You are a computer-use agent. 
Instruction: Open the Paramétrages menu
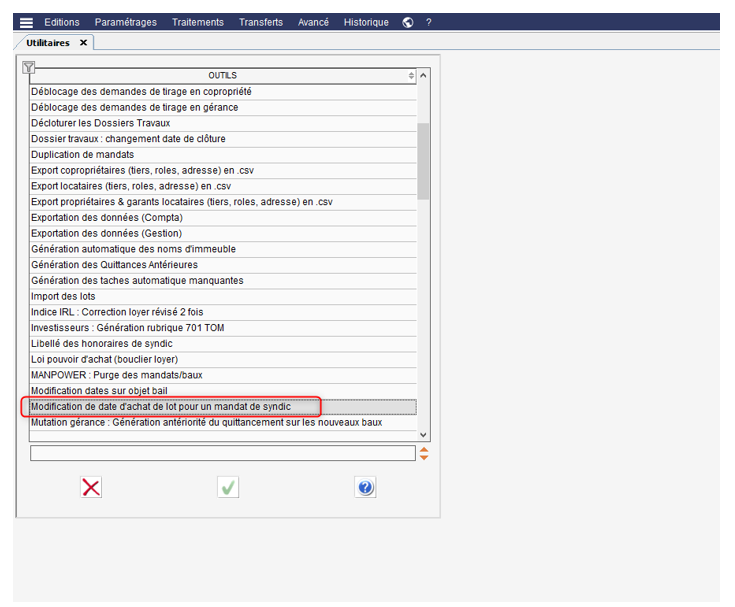pos(125,22)
